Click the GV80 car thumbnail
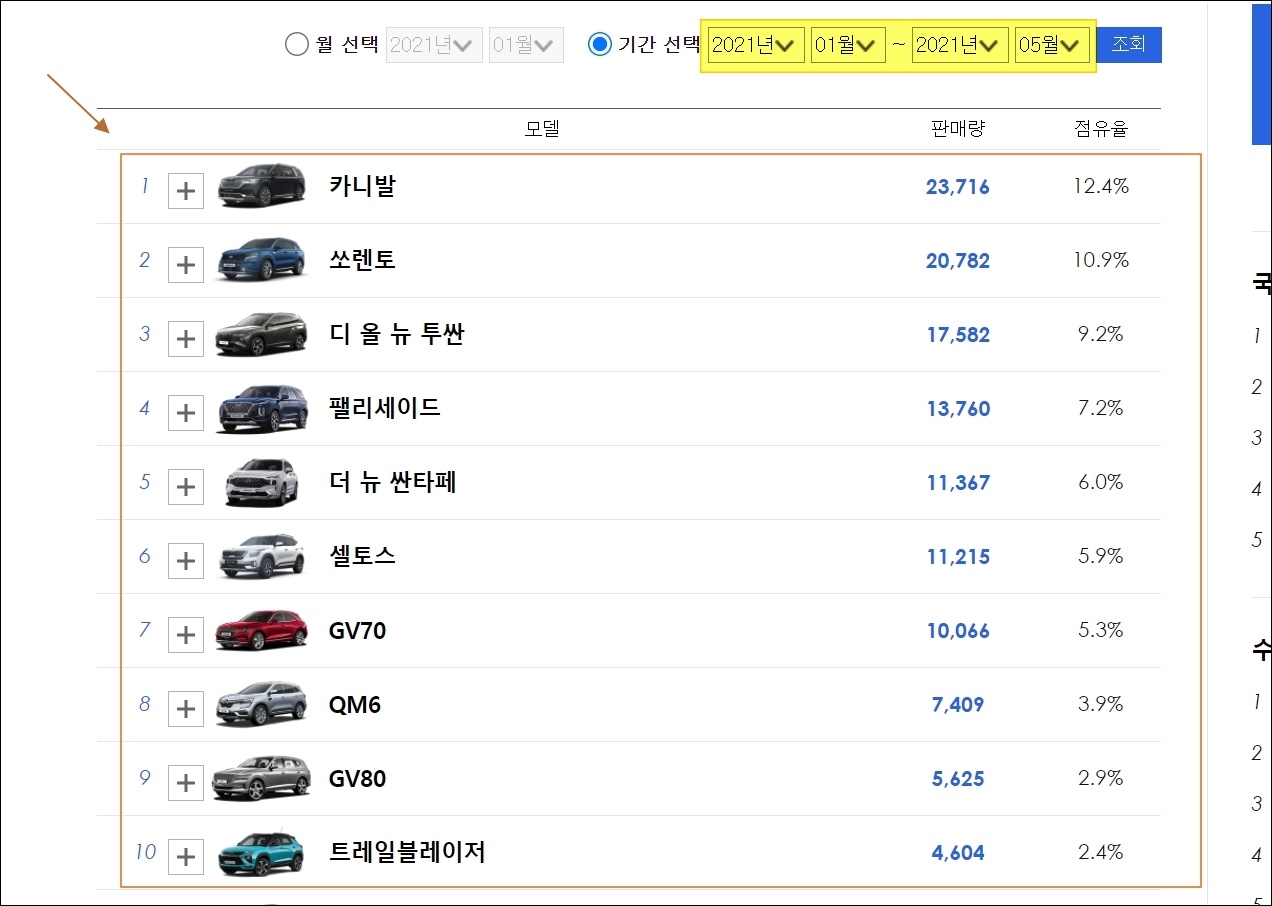This screenshot has height=906, width=1272. pos(261,778)
